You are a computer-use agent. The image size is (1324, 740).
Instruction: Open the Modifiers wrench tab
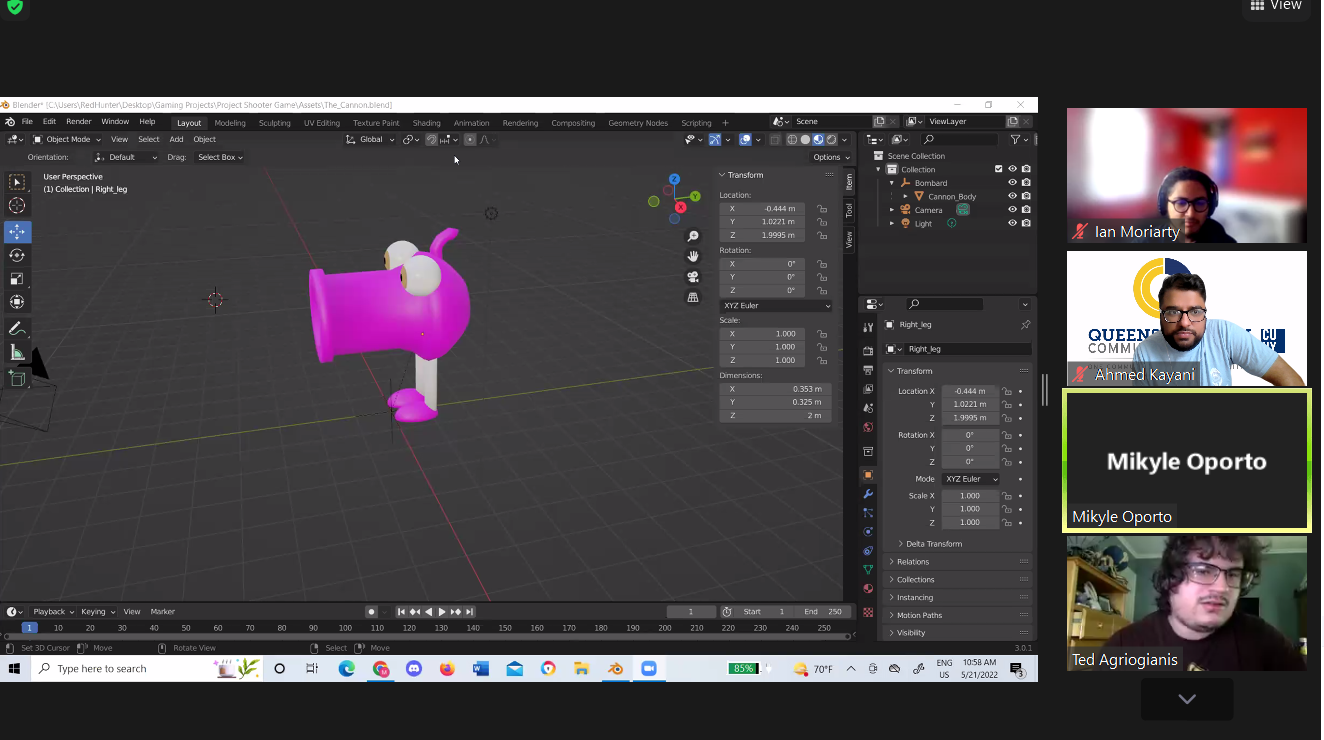(868, 493)
